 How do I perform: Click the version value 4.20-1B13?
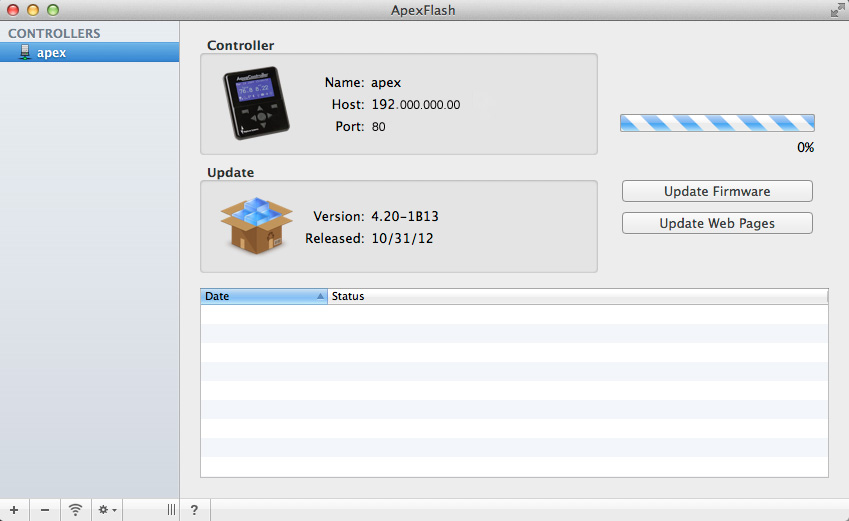(405, 217)
